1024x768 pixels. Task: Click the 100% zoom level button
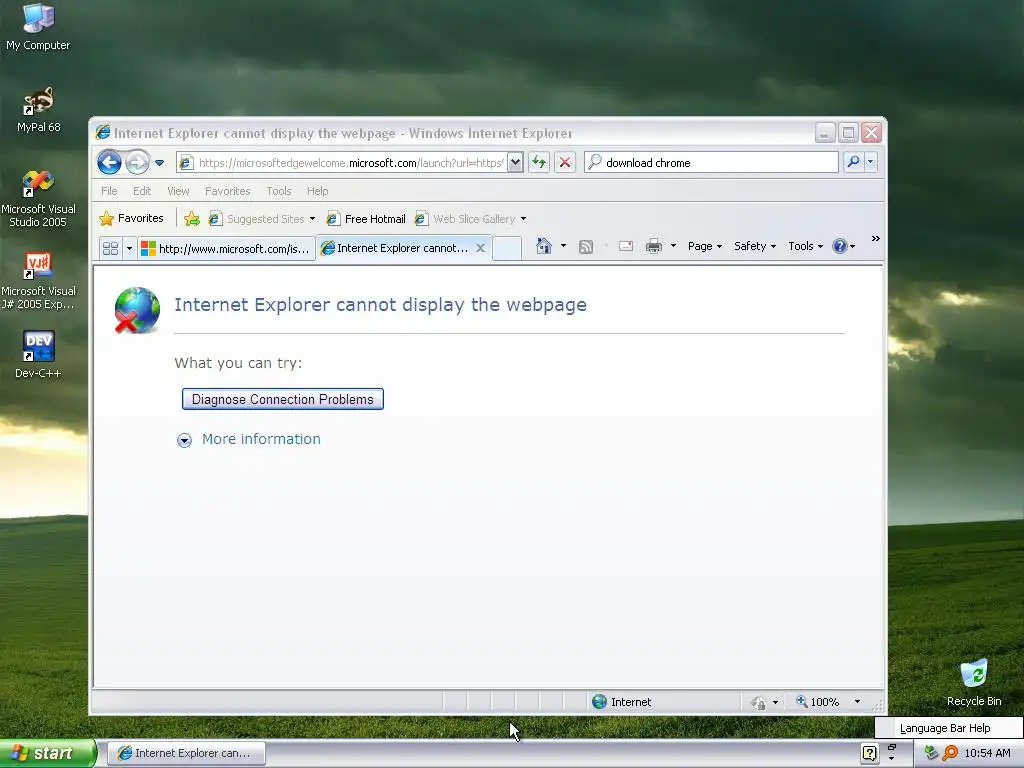pyautogui.click(x=818, y=702)
